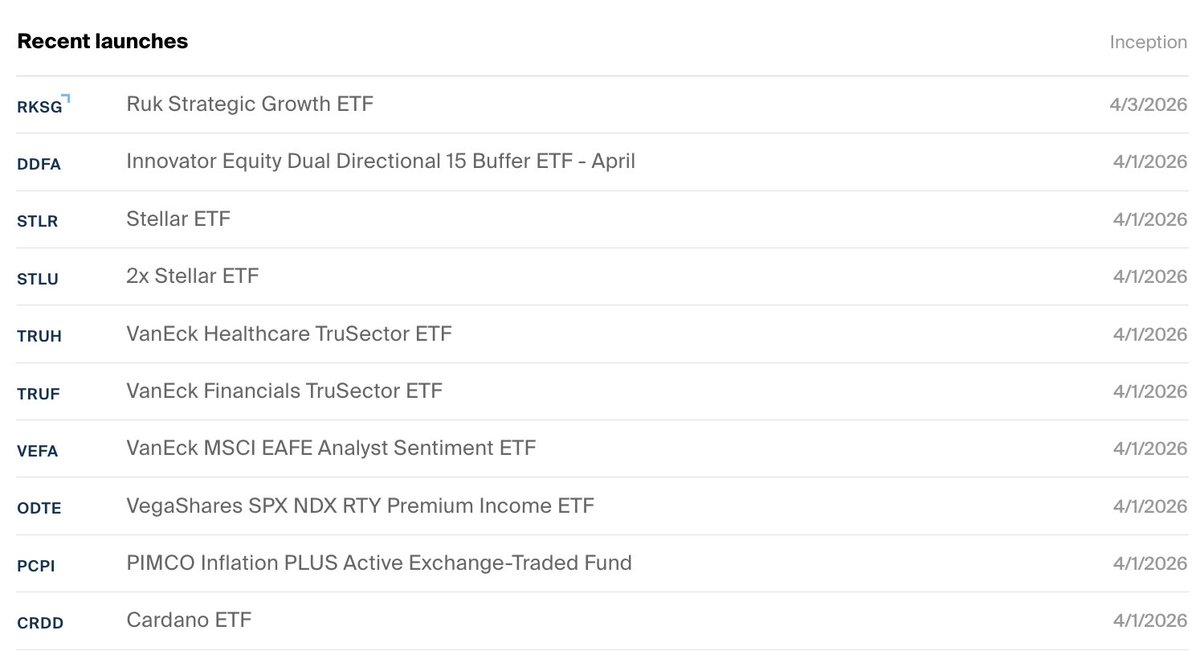Open PIMCO Inflation PLUS Active Exchange-Traded Fund
The height and width of the screenshot is (651, 1200).
(379, 563)
